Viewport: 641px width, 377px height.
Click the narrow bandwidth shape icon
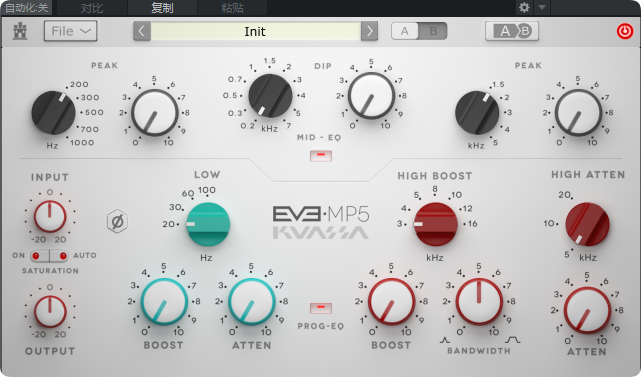445,340
